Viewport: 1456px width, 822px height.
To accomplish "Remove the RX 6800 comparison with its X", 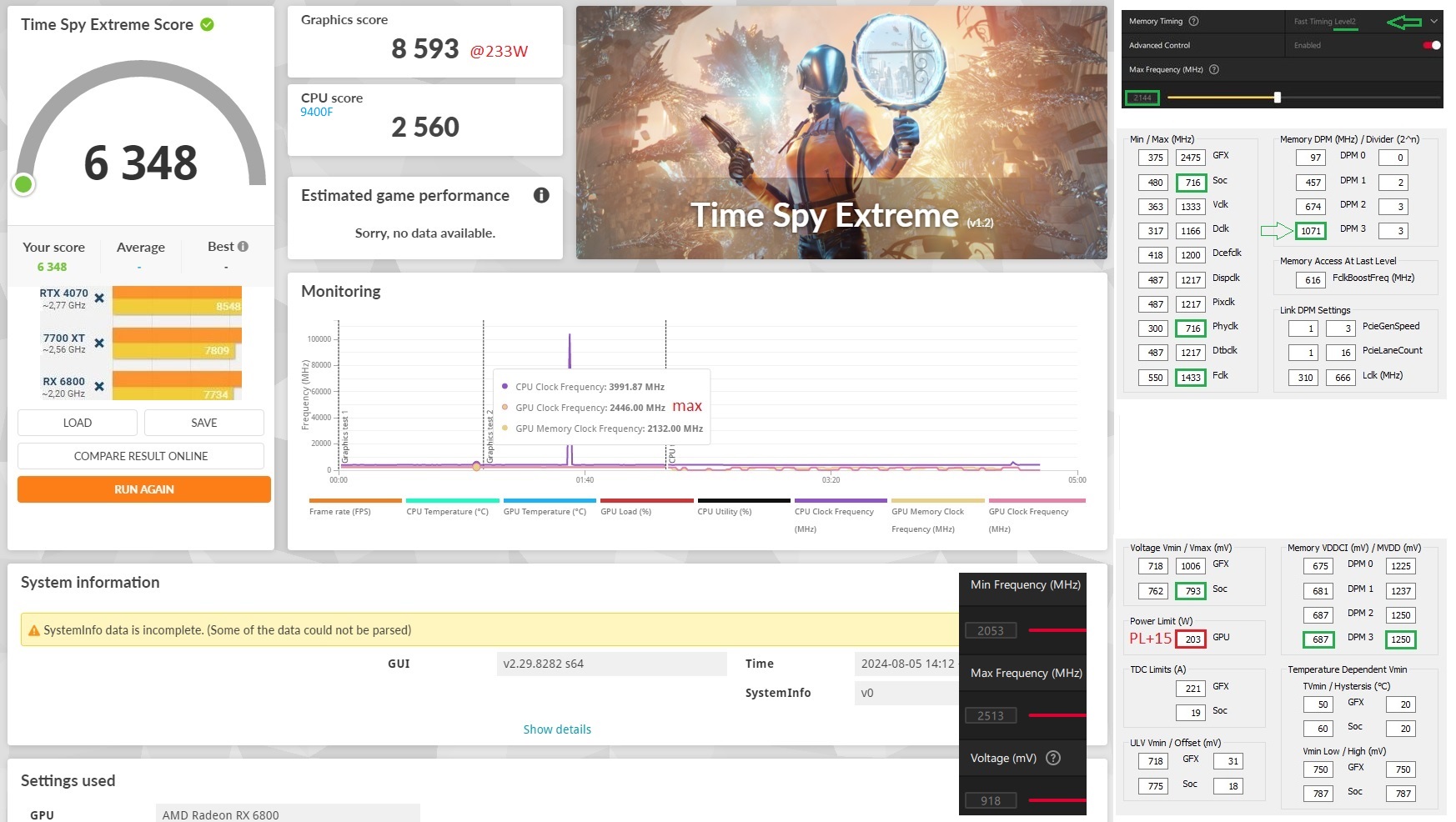I will (x=99, y=386).
